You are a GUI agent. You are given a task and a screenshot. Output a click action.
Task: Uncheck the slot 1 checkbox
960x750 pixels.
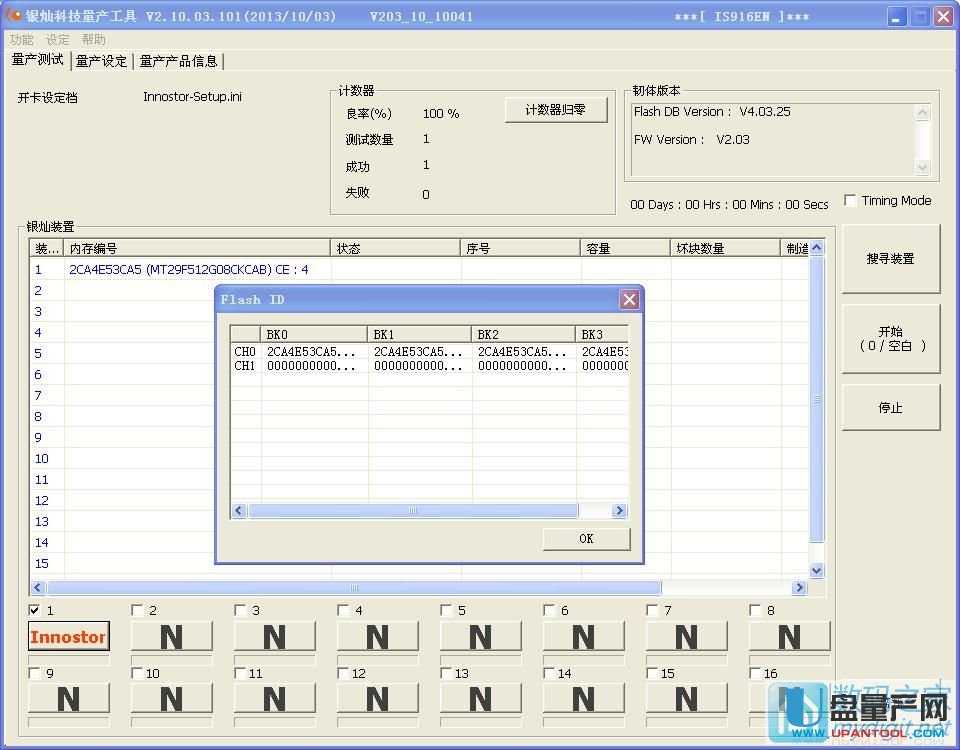click(x=35, y=610)
